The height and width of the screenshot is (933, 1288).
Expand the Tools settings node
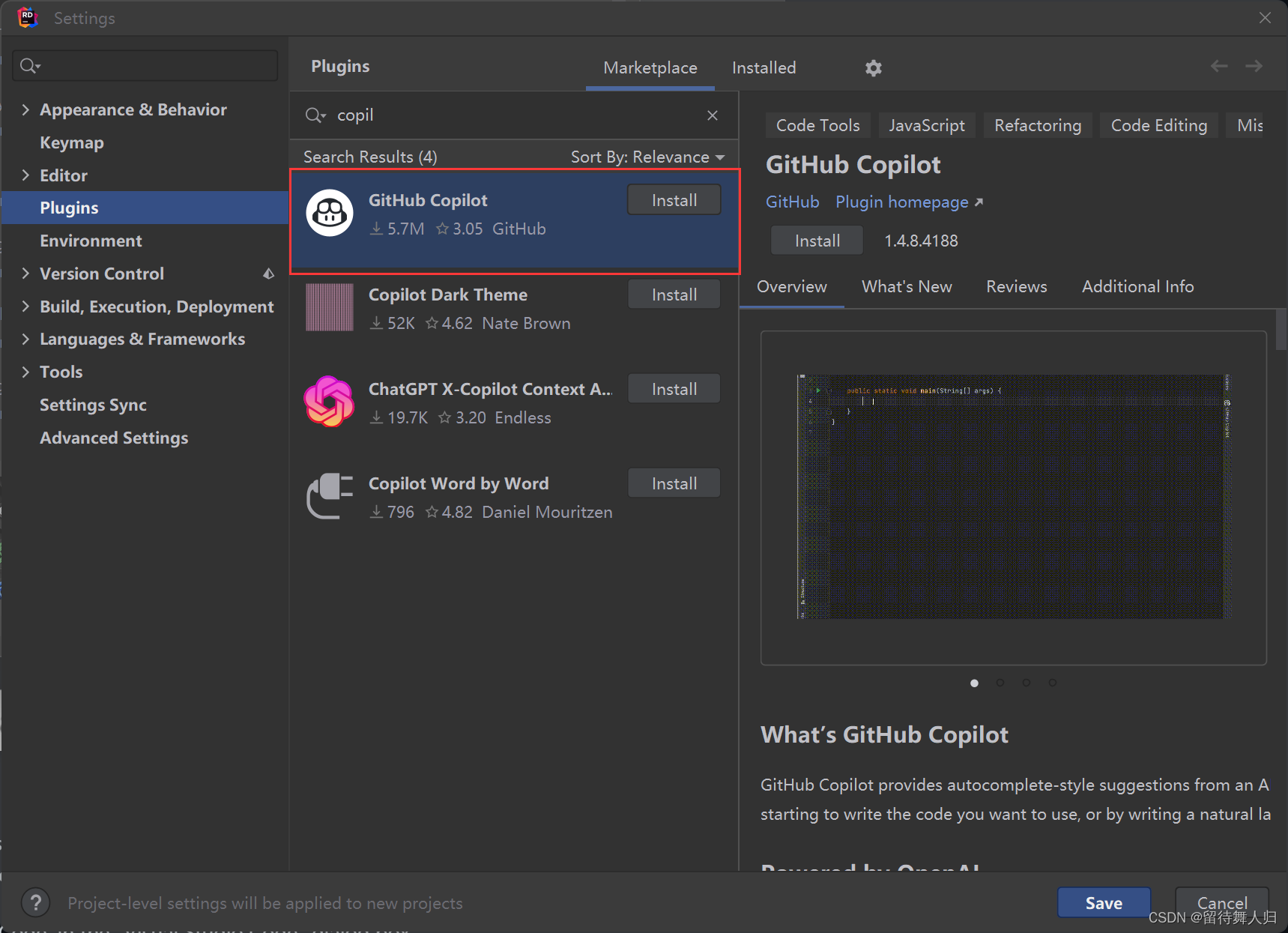tap(25, 372)
